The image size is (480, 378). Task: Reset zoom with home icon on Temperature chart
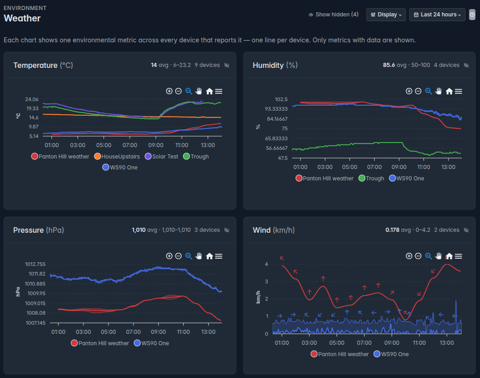209,91
